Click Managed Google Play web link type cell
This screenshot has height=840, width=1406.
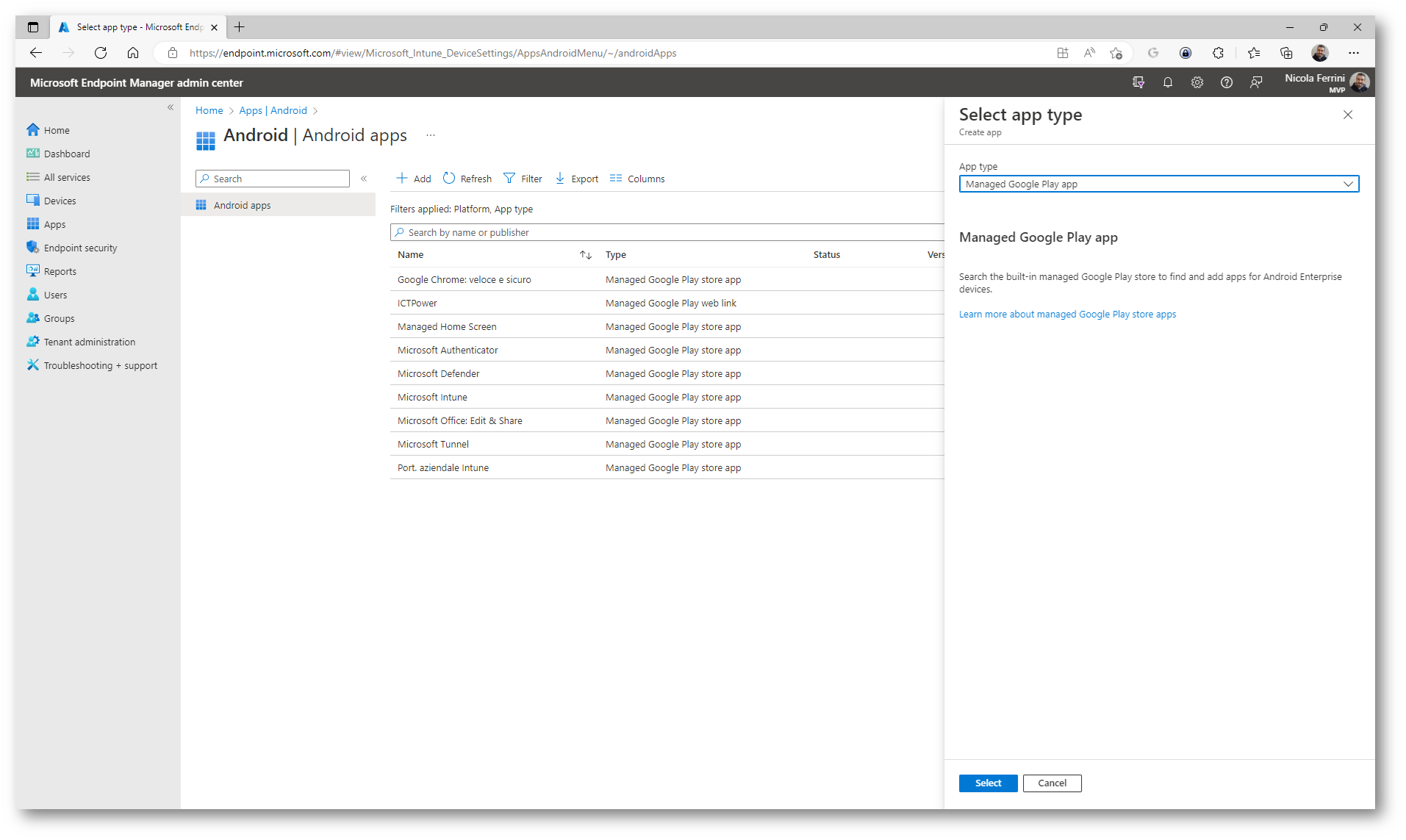671,303
